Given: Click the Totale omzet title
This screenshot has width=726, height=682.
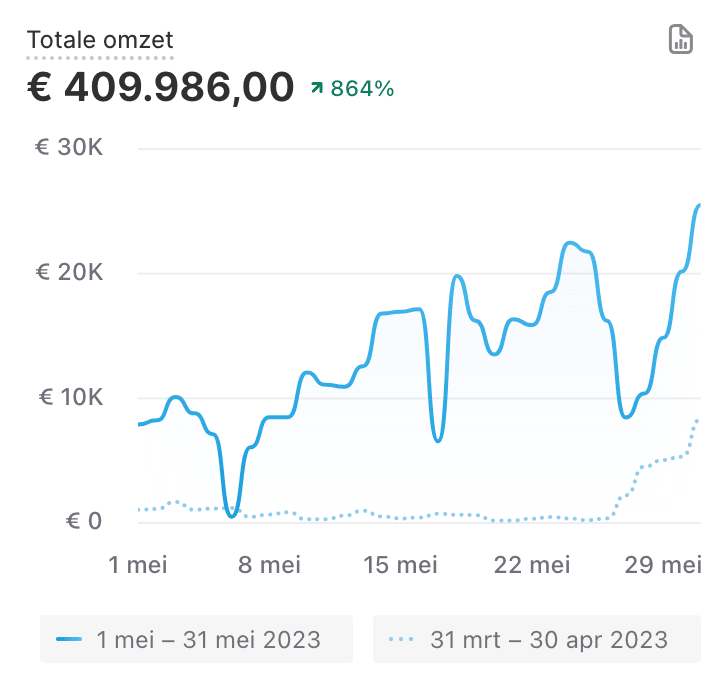Looking at the screenshot, I should click(x=100, y=41).
